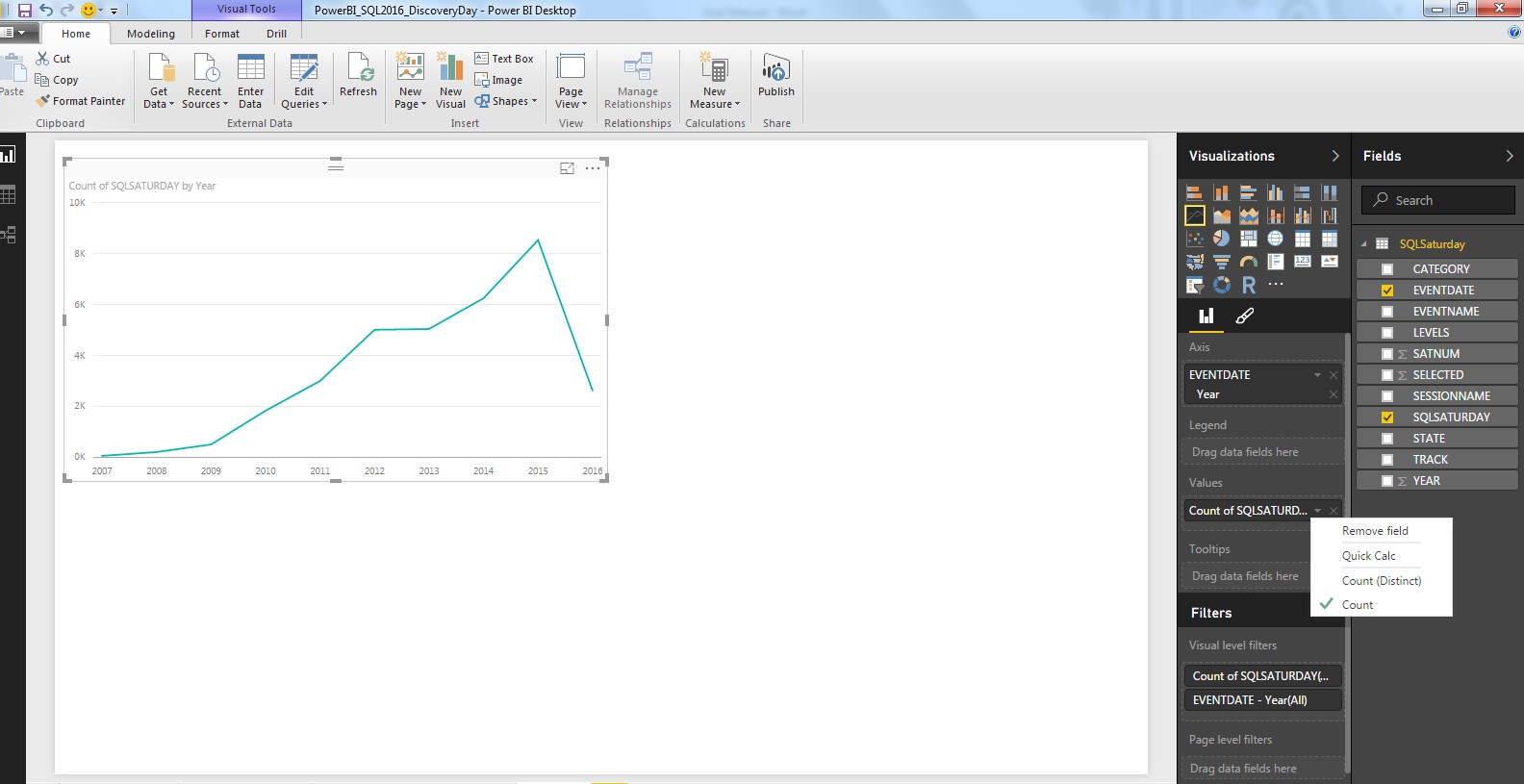Collapse the Fields pane chevron
Viewport: 1524px width, 784px height.
(x=1509, y=156)
